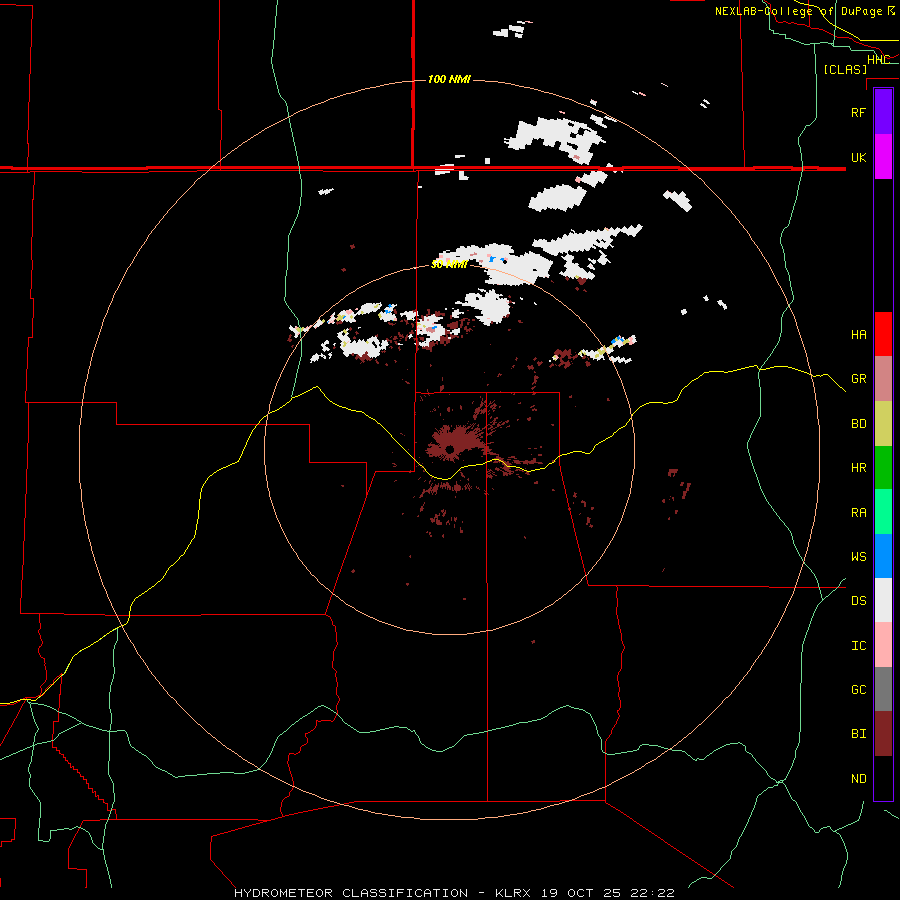
Task: Click the 50 NMI range ring label
Action: 449,265
